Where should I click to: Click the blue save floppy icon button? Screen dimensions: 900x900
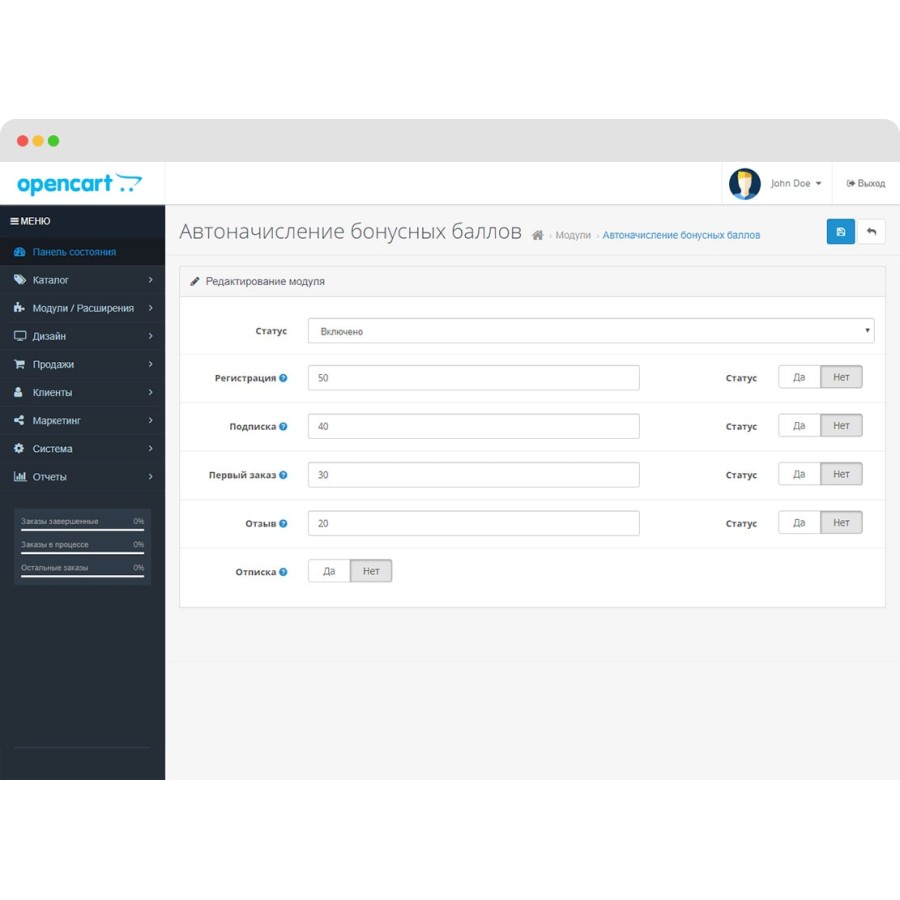pyautogui.click(x=840, y=232)
